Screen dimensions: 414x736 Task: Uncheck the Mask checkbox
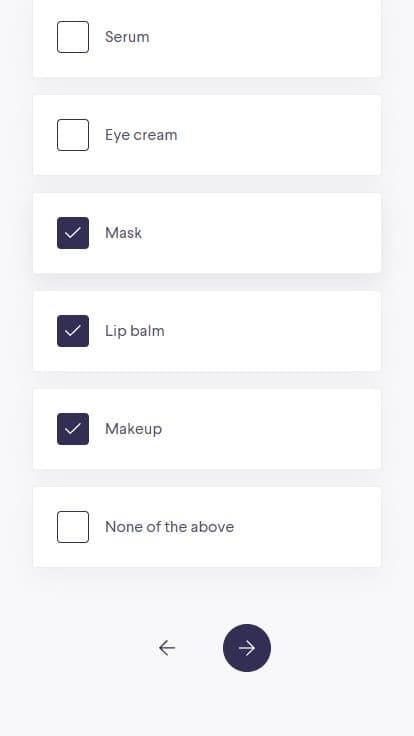click(73, 233)
